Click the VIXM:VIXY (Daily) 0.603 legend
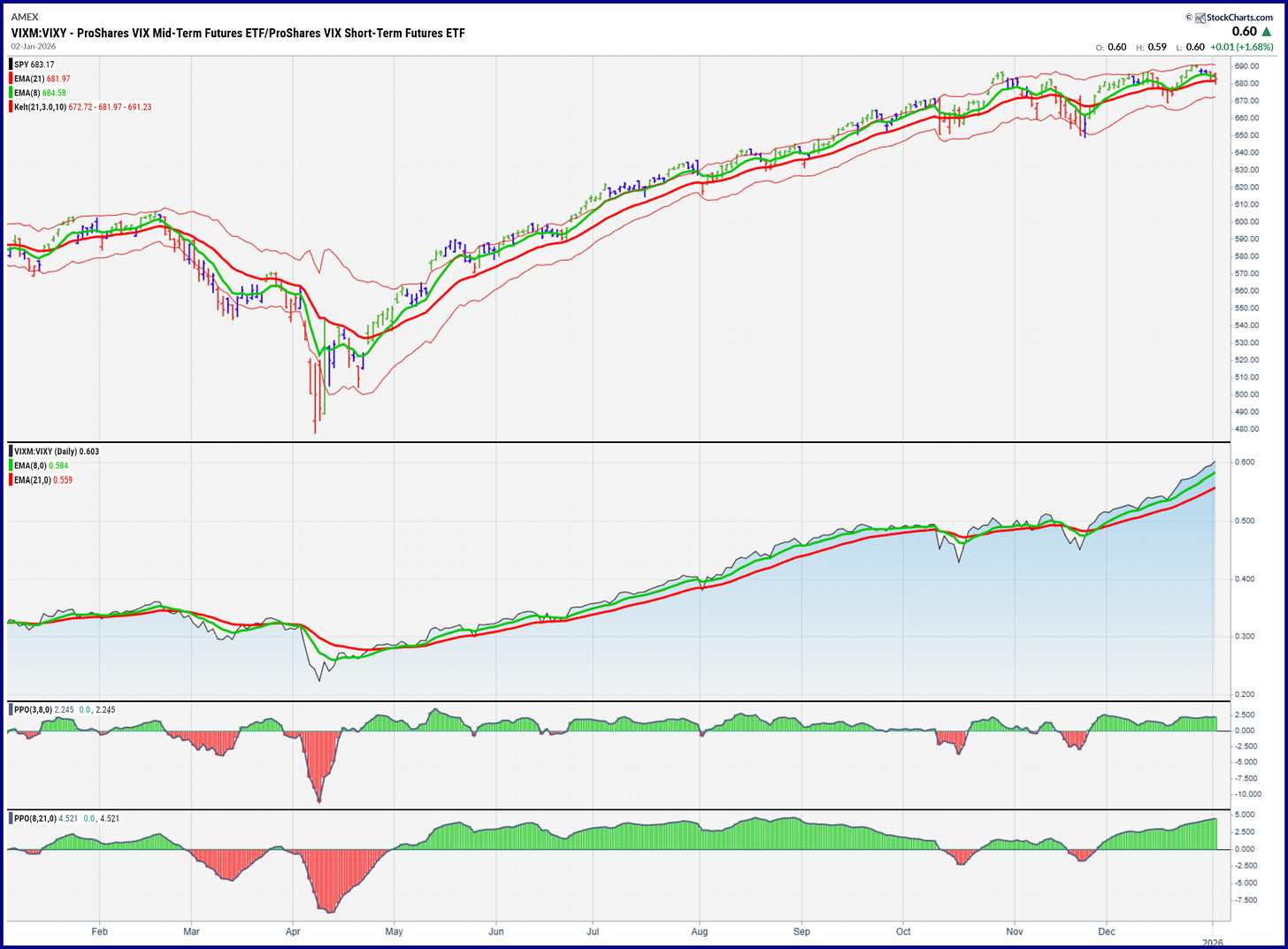This screenshot has width=1288, height=949. pos(57,451)
